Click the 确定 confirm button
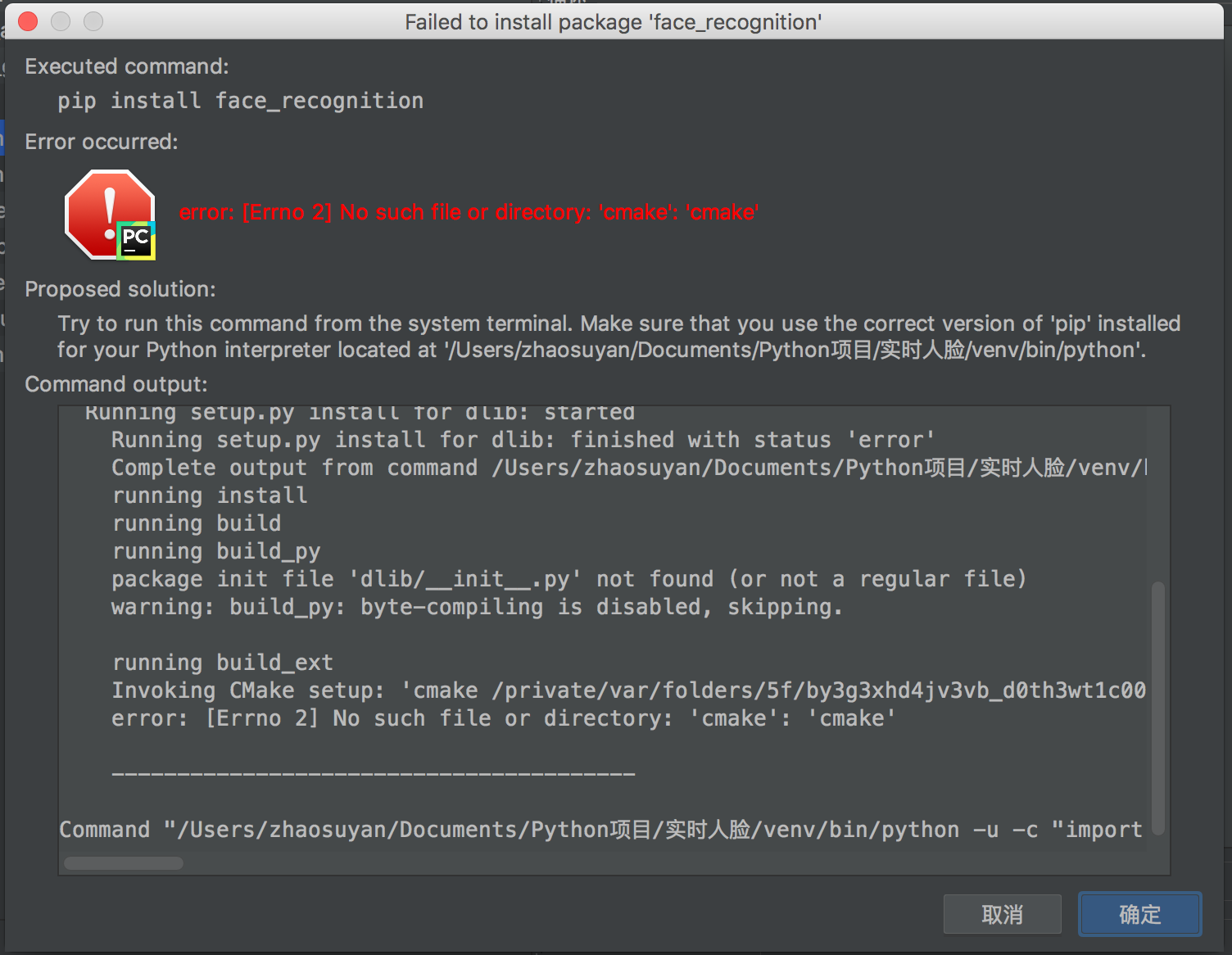Viewport: 1232px width, 955px height. point(1139,914)
